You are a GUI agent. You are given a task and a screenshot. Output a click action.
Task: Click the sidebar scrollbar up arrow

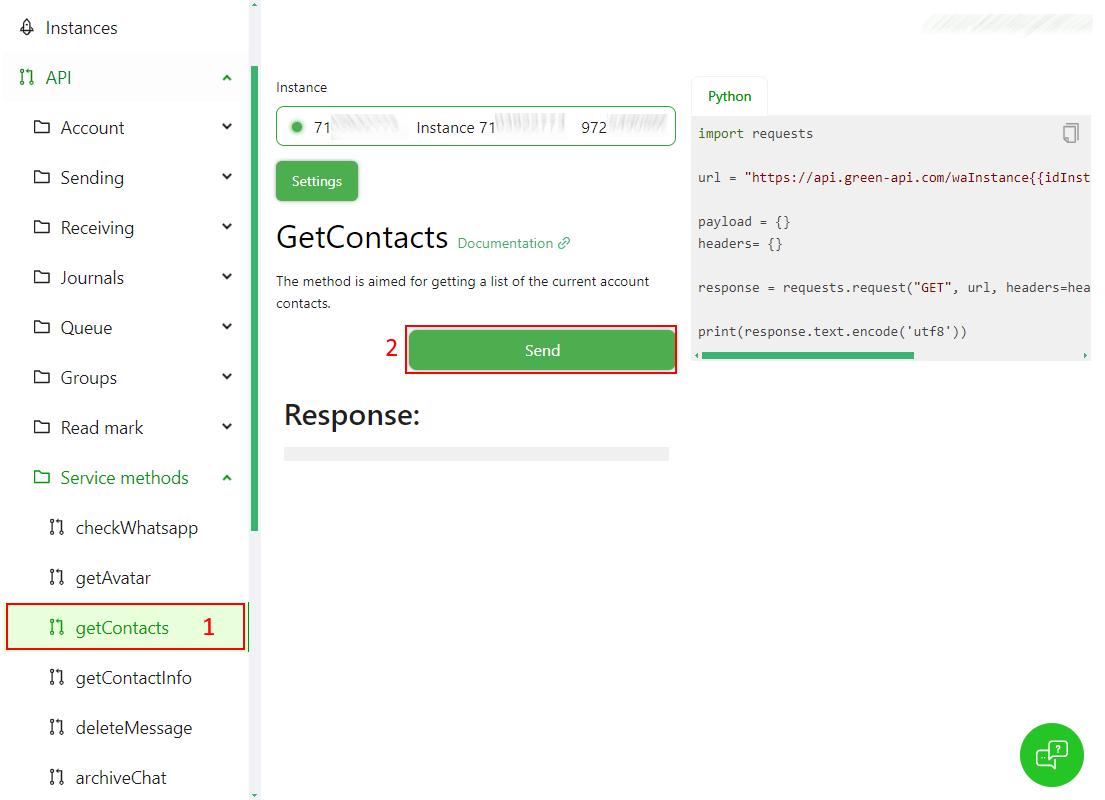(x=254, y=4)
